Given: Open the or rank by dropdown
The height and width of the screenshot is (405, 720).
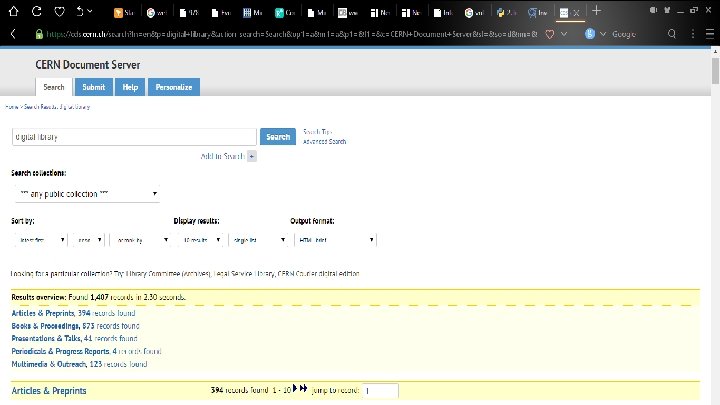Looking at the screenshot, I should pyautogui.click(x=141, y=240).
